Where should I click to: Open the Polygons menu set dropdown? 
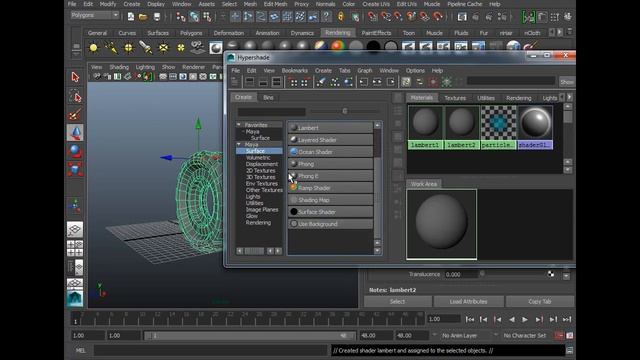95,15
